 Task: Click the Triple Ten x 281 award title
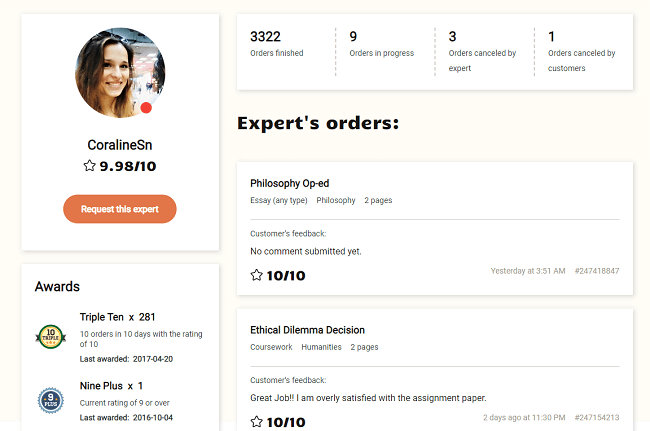[x=117, y=317]
